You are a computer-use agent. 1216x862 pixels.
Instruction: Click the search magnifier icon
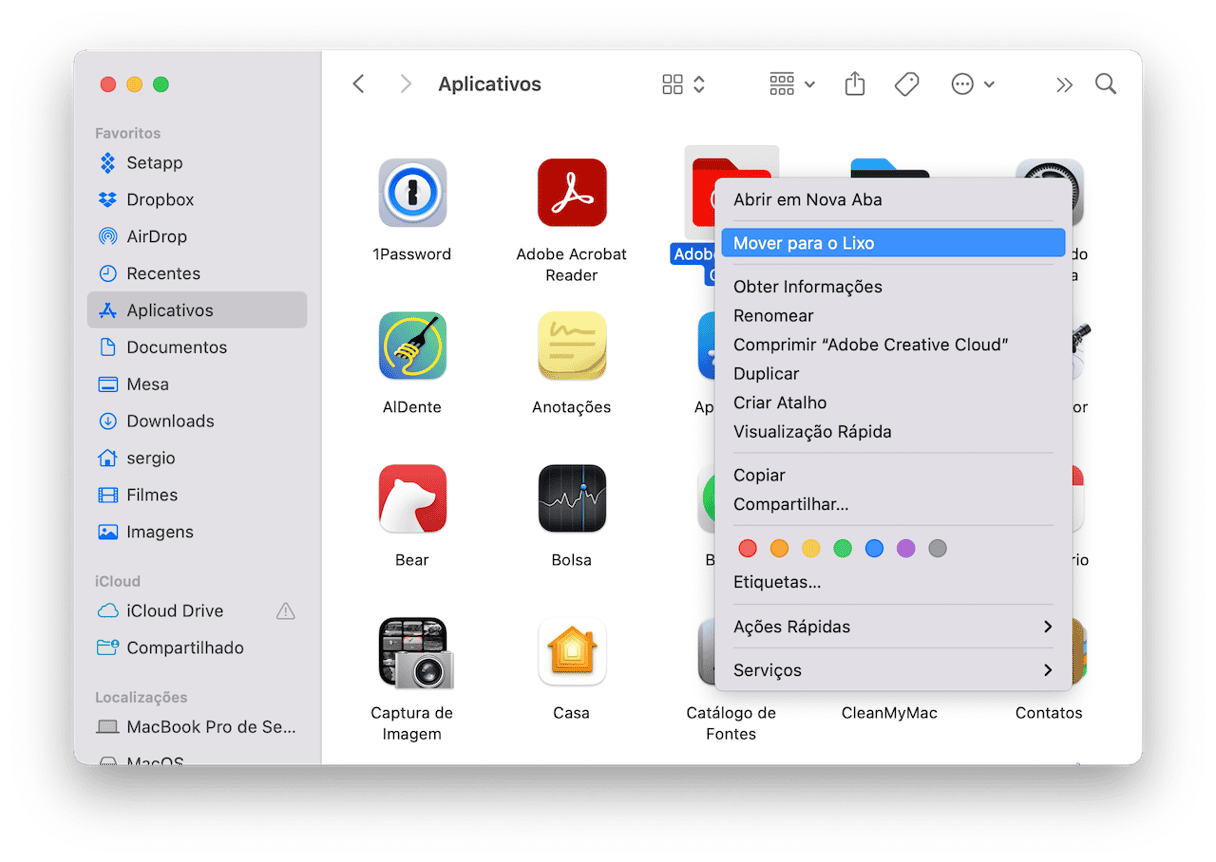(x=1105, y=85)
